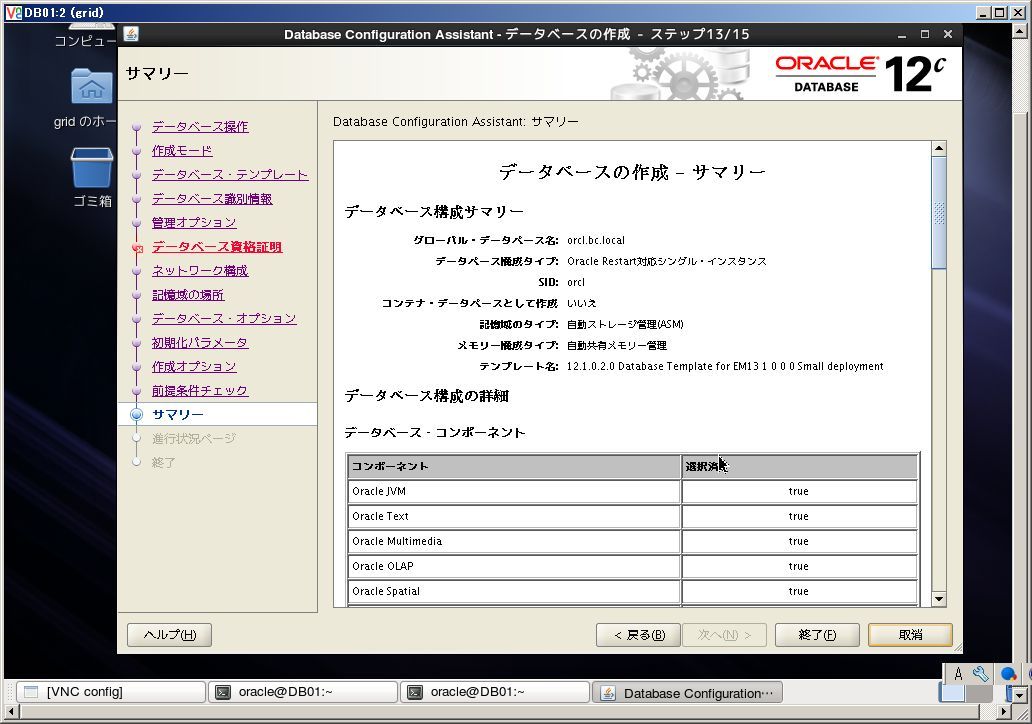Click the 取消 cancel button

(x=910, y=635)
